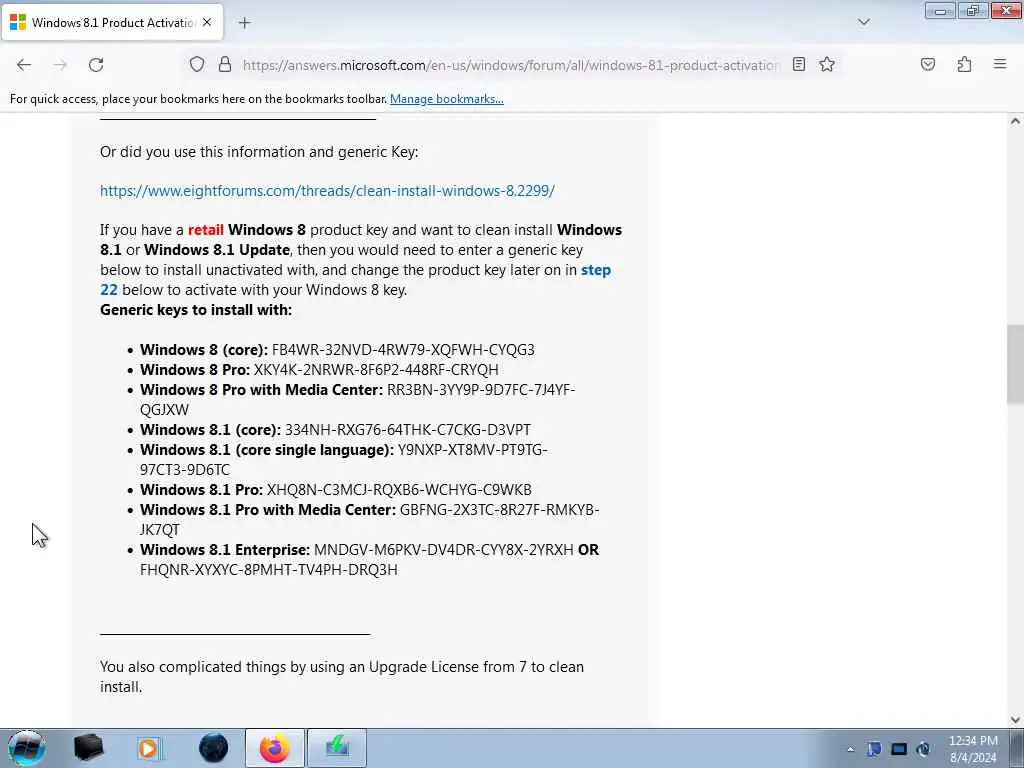Click Windows 8.1 Pro with Media Center key
This screenshot has width=1024, height=768.
click(x=370, y=520)
